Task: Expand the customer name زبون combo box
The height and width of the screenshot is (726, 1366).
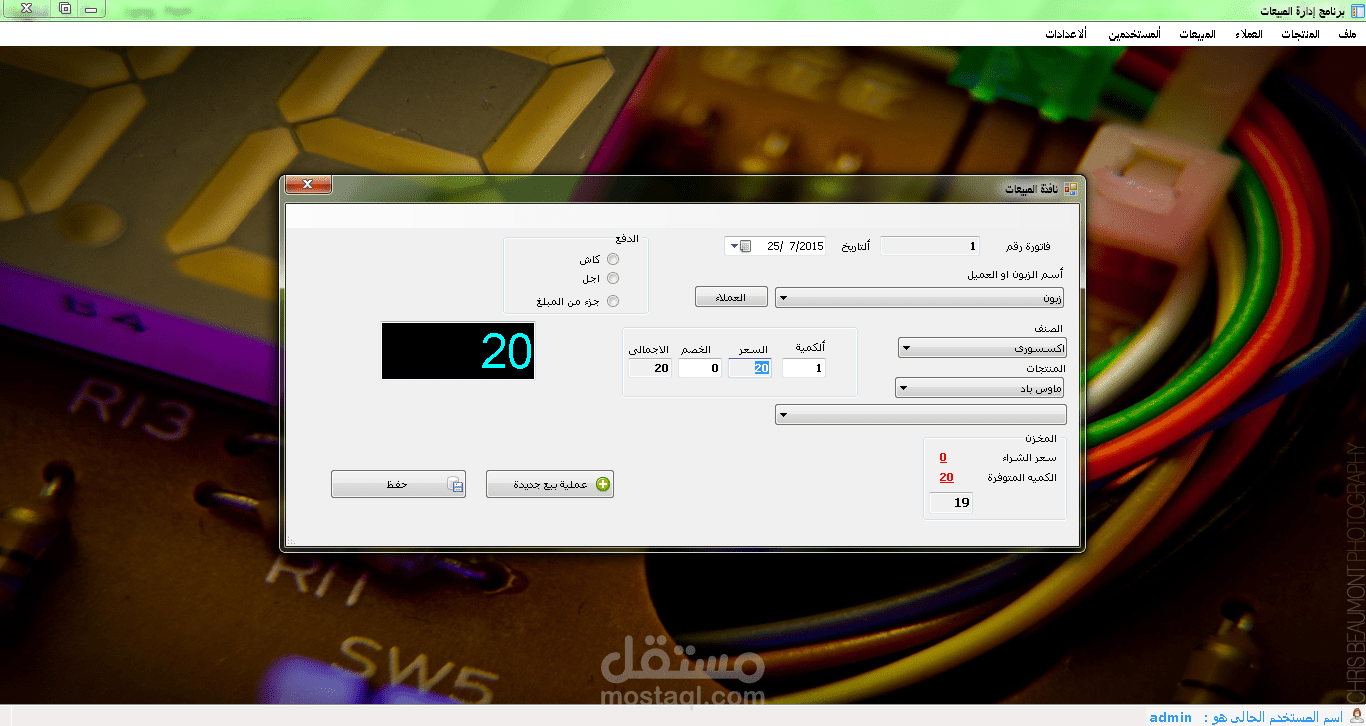Action: point(920,297)
